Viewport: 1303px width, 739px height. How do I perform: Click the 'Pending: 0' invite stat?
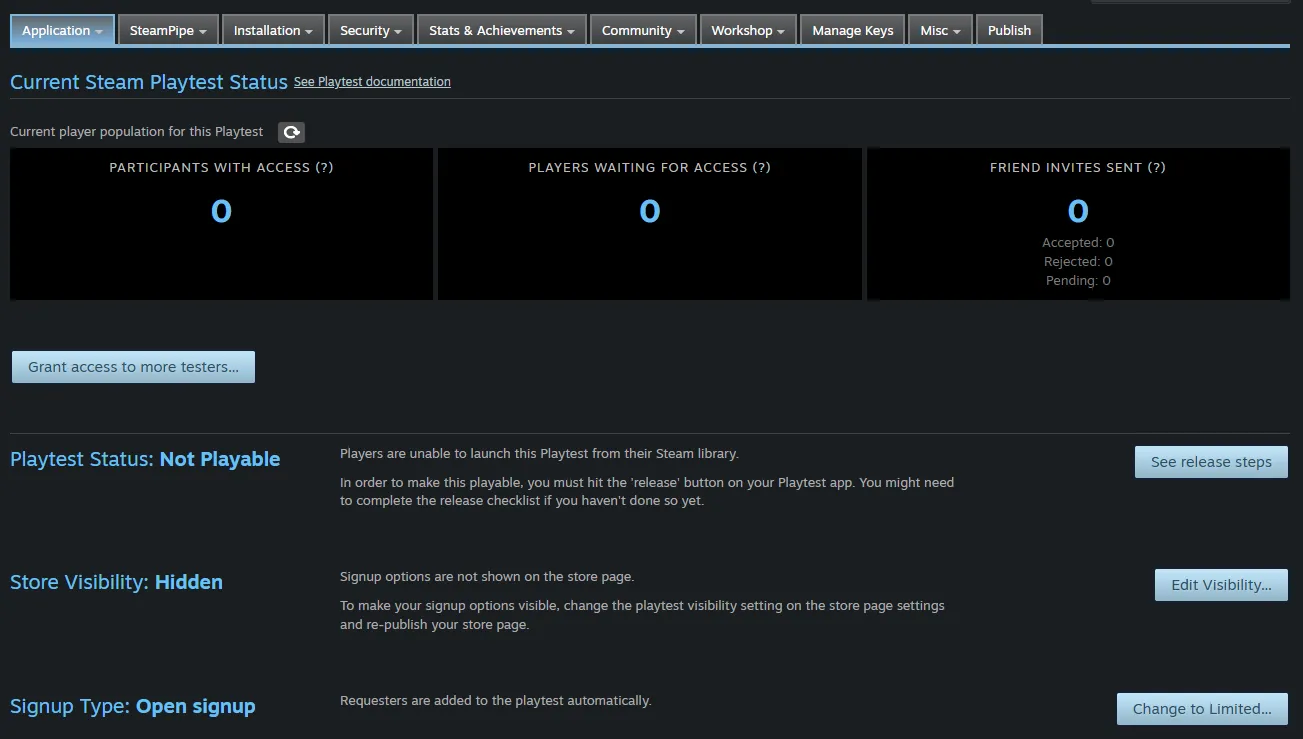pyautogui.click(x=1078, y=281)
